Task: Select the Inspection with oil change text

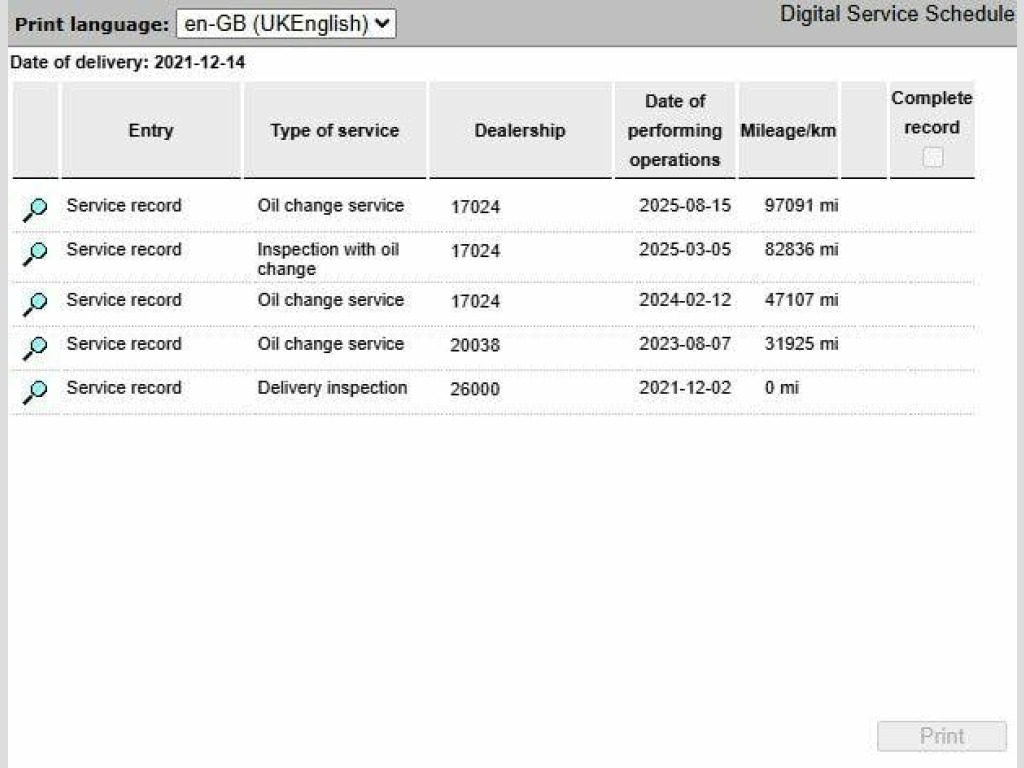Action: 327,259
